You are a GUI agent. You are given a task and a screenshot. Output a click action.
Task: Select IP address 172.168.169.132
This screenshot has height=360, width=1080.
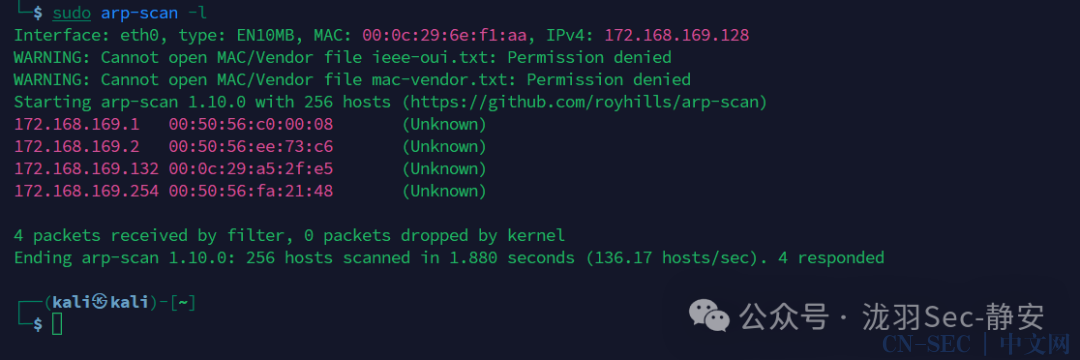pos(86,169)
